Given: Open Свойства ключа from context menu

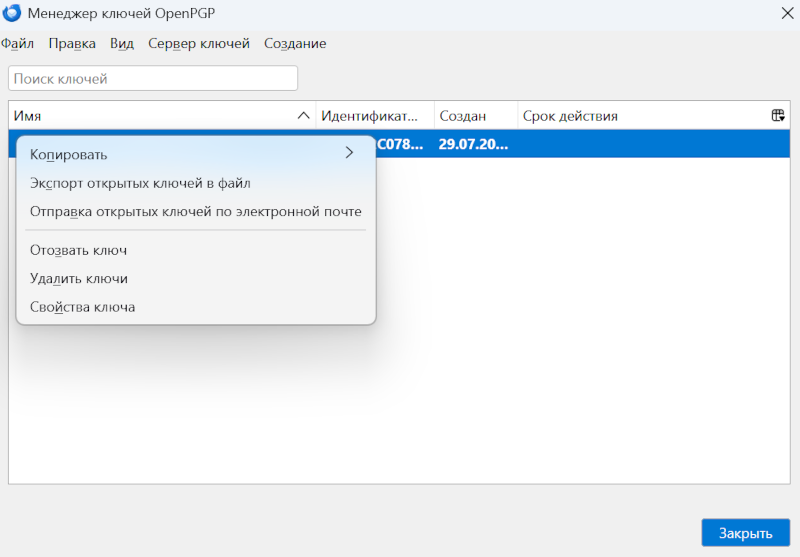Looking at the screenshot, I should (196, 307).
